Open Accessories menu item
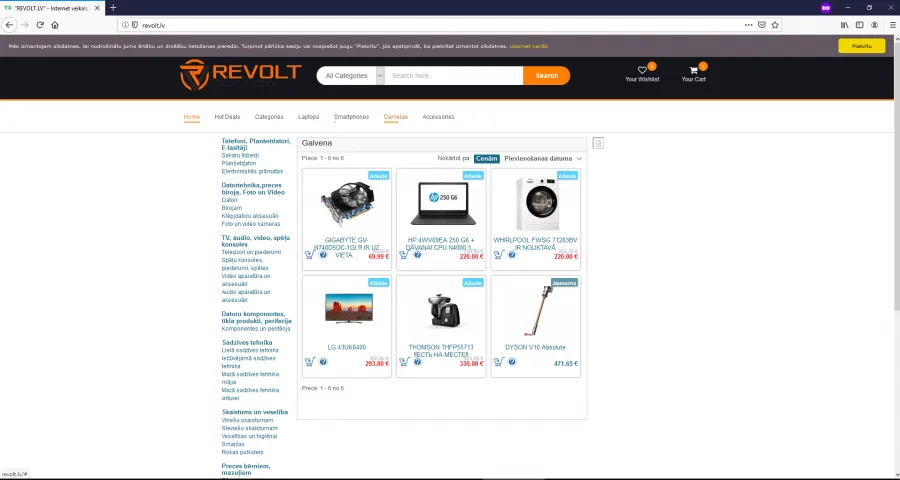 (438, 117)
